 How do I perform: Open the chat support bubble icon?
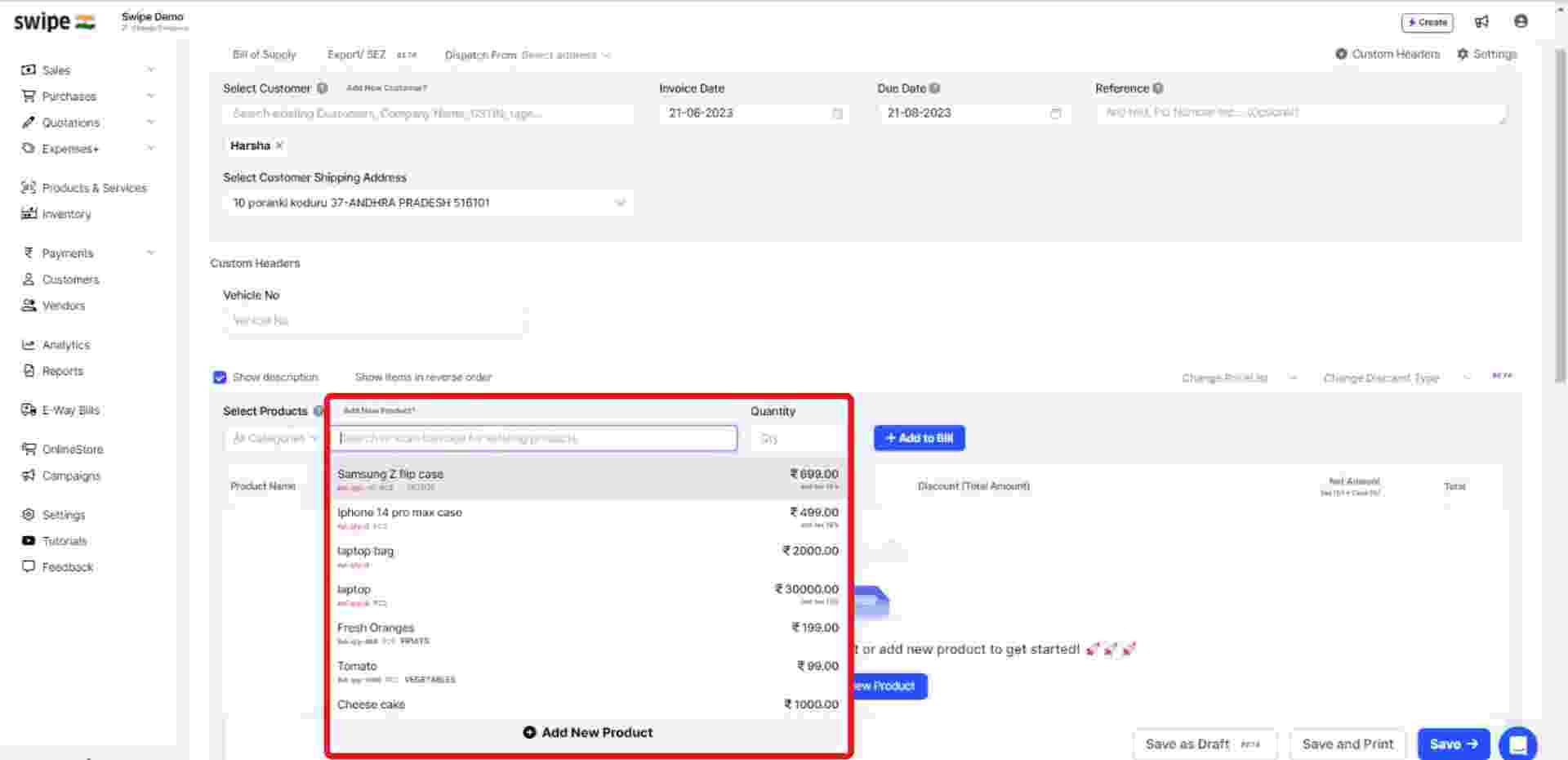click(x=1518, y=744)
